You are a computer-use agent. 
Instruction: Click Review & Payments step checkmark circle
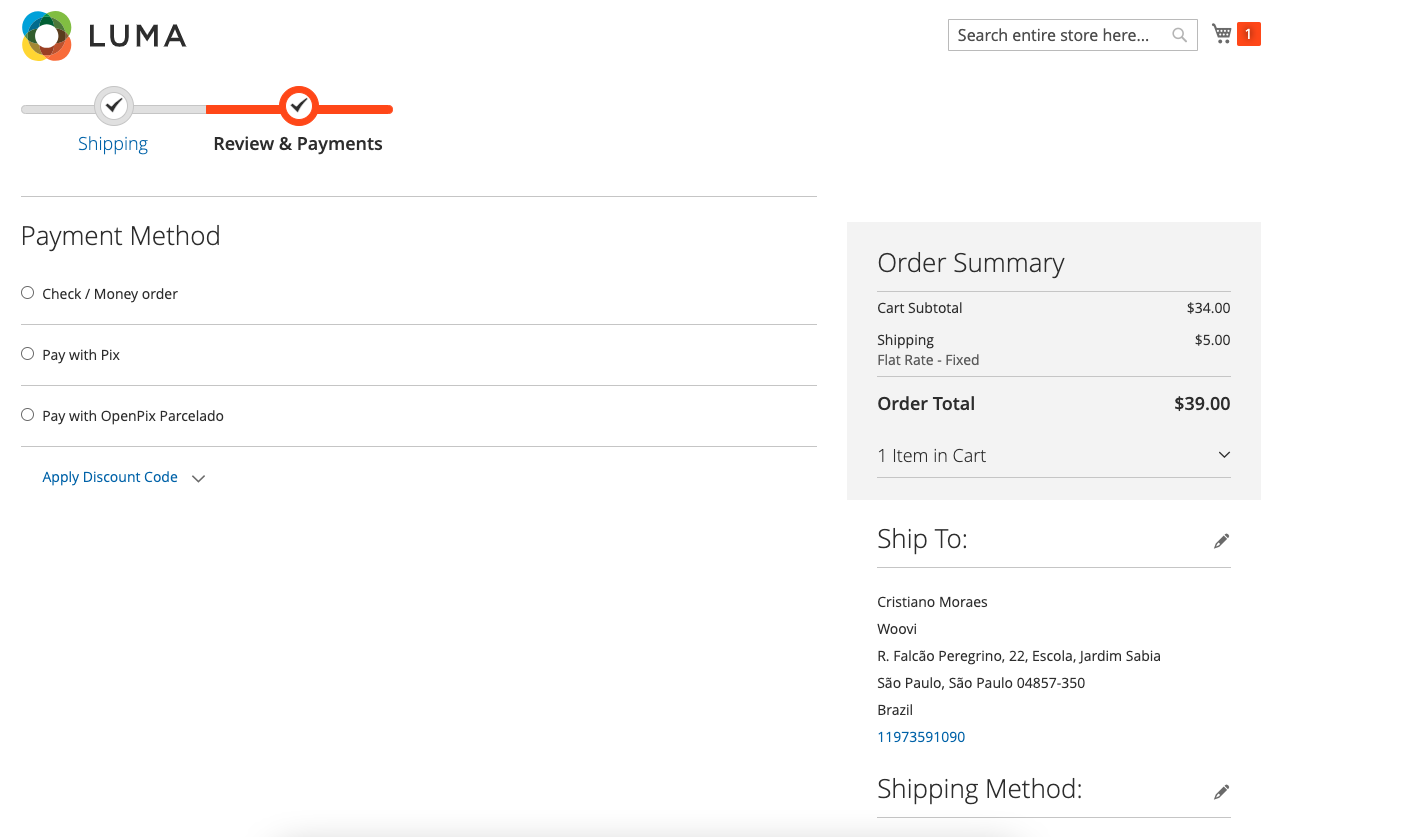tap(298, 105)
